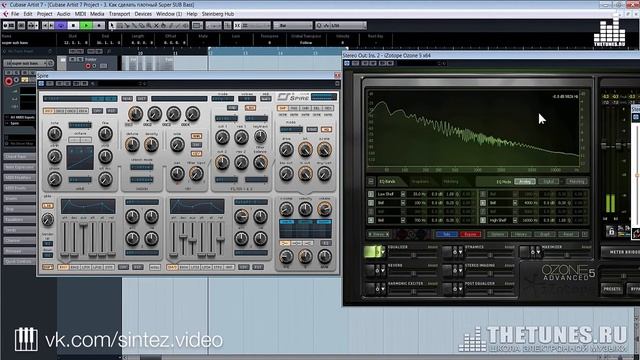Click the drive knob in Spire FX section
Image resolution: width=640 pixels, height=360 pixels.
coord(286,150)
